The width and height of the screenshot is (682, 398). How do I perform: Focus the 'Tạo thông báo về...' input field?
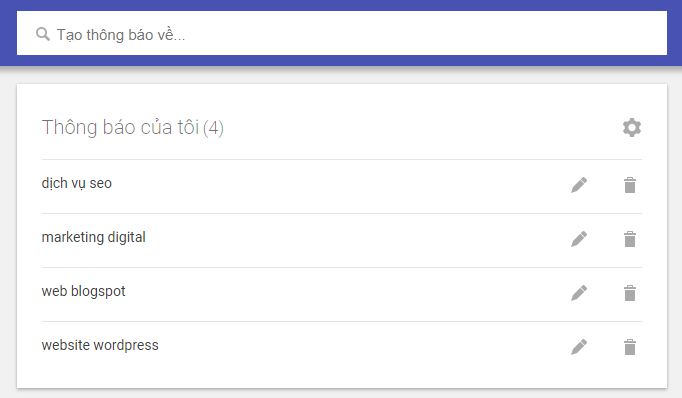[341, 33]
